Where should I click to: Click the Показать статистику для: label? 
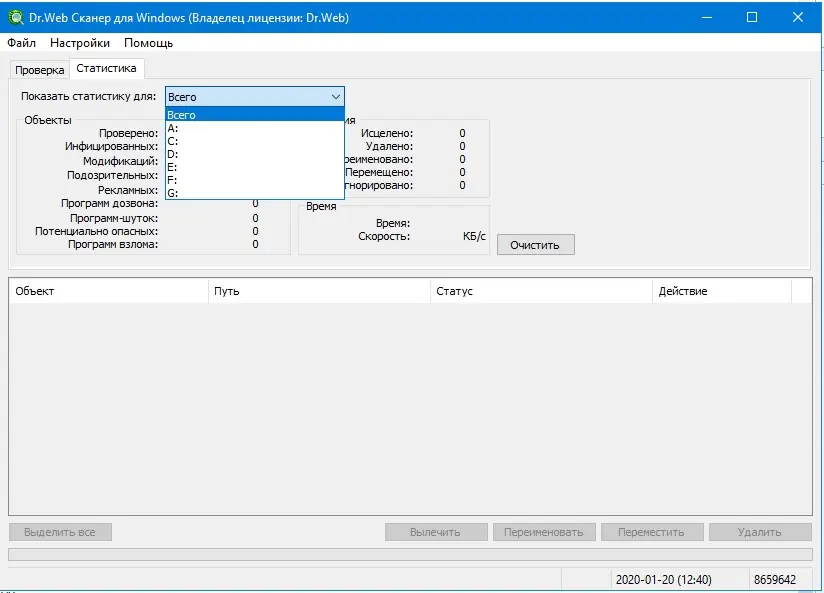click(x=88, y=96)
